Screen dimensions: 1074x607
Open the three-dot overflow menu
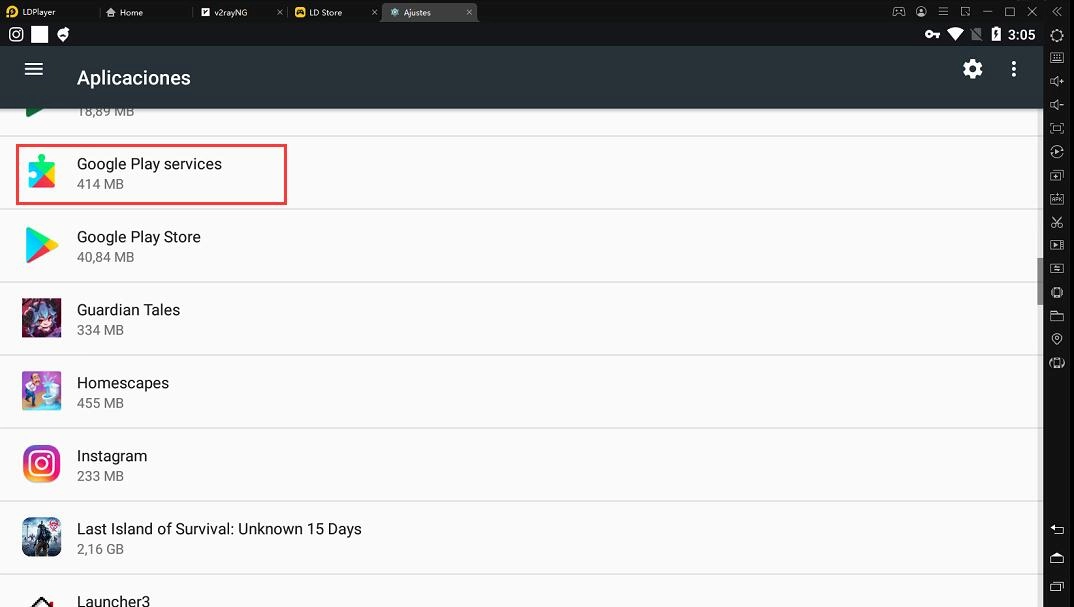(x=1014, y=69)
